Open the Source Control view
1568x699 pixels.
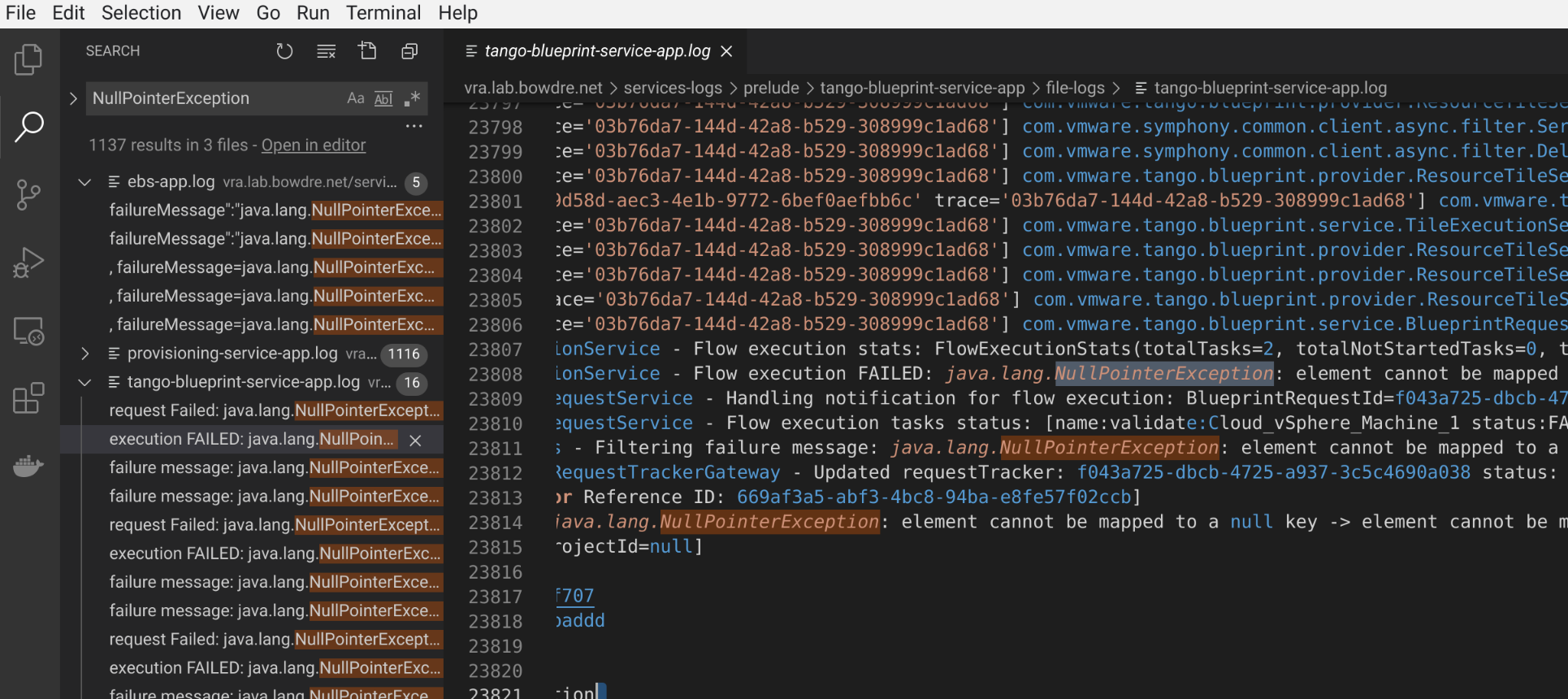[29, 194]
